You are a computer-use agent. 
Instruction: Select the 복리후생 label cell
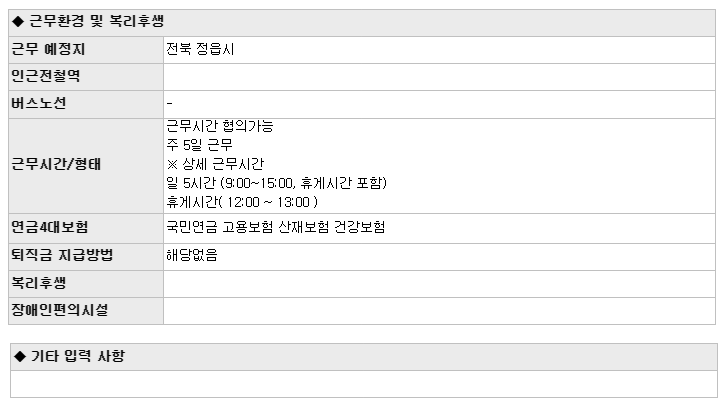coord(86,284)
